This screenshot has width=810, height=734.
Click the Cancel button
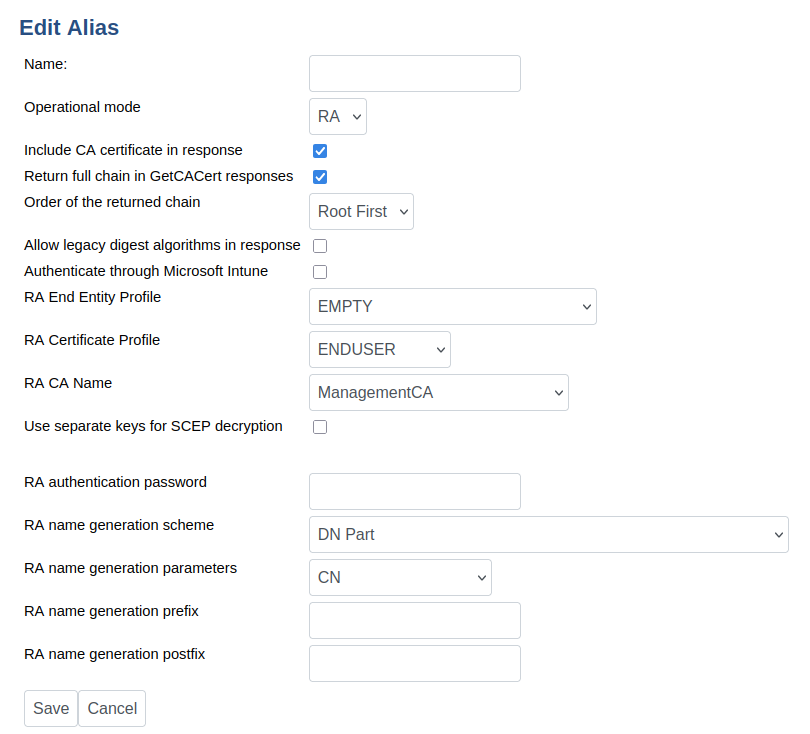click(x=111, y=708)
